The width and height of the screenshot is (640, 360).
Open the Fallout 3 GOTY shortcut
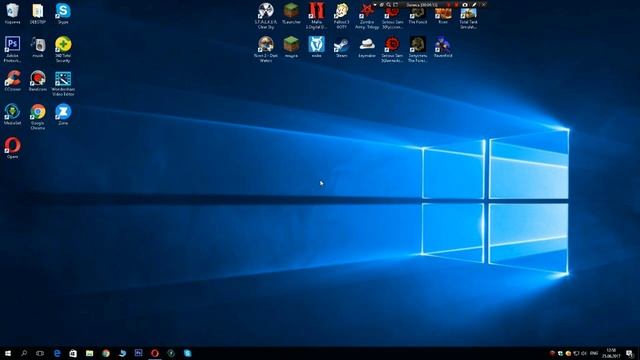coord(342,16)
